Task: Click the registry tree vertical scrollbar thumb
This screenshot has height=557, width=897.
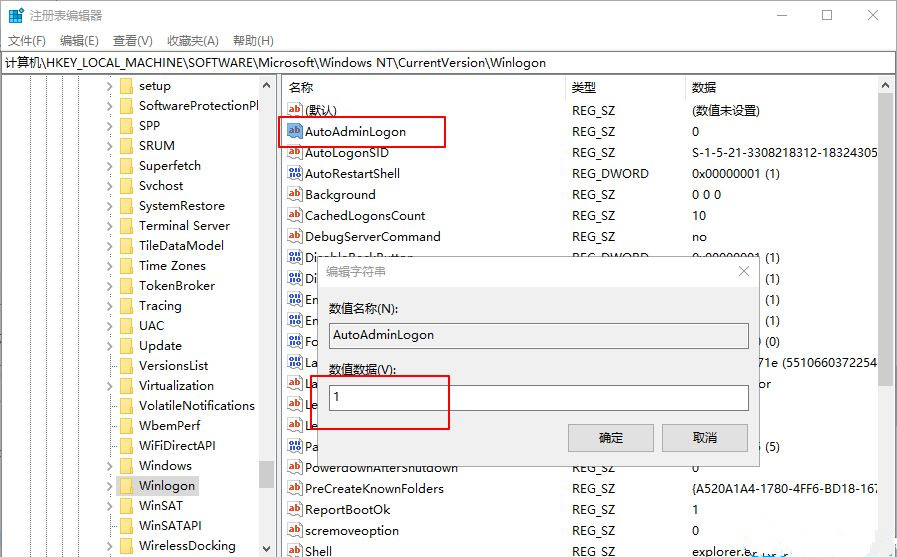Action: pyautogui.click(x=266, y=474)
